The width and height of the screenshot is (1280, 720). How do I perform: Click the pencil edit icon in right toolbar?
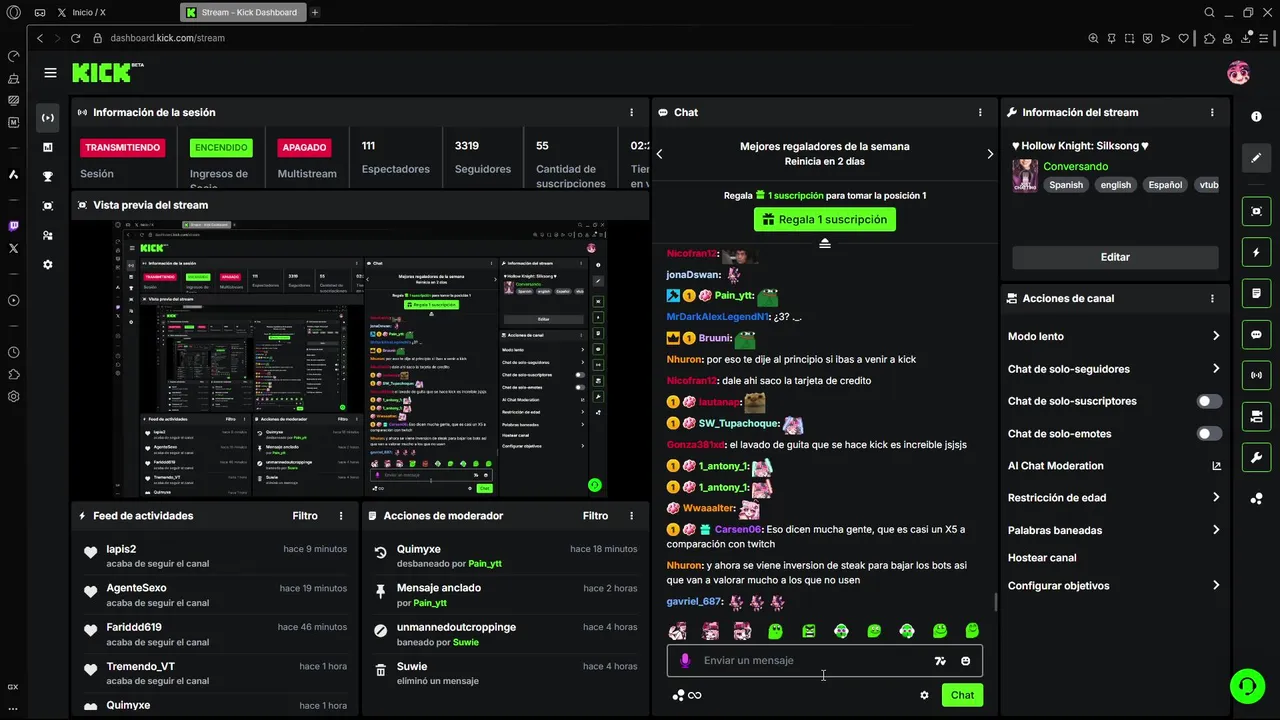point(1257,157)
